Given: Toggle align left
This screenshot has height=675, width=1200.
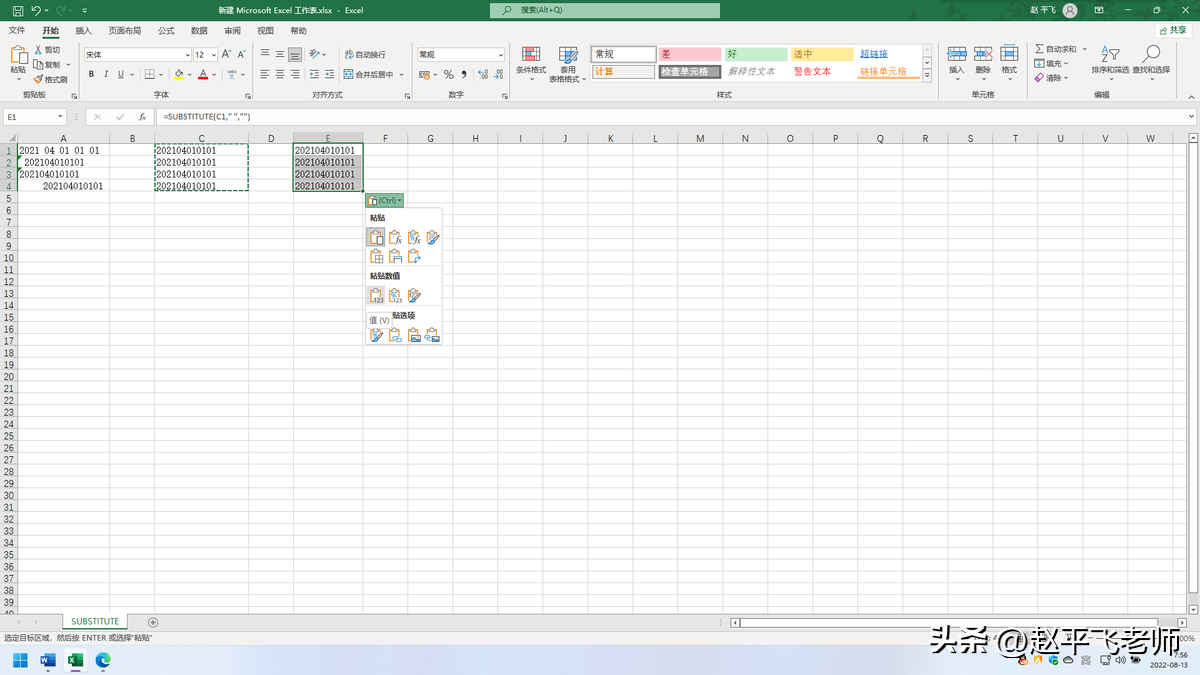Looking at the screenshot, I should [265, 74].
